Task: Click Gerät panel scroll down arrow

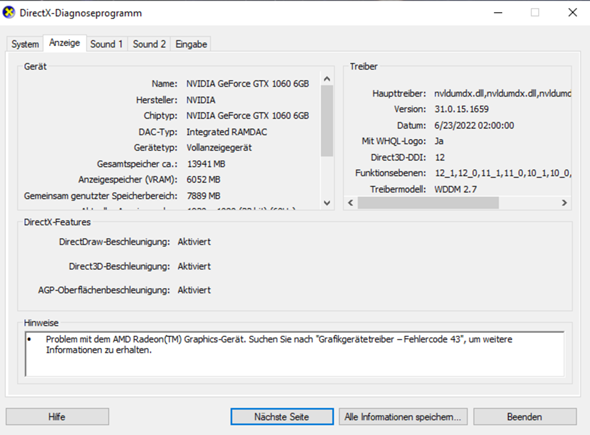Action: (327, 203)
